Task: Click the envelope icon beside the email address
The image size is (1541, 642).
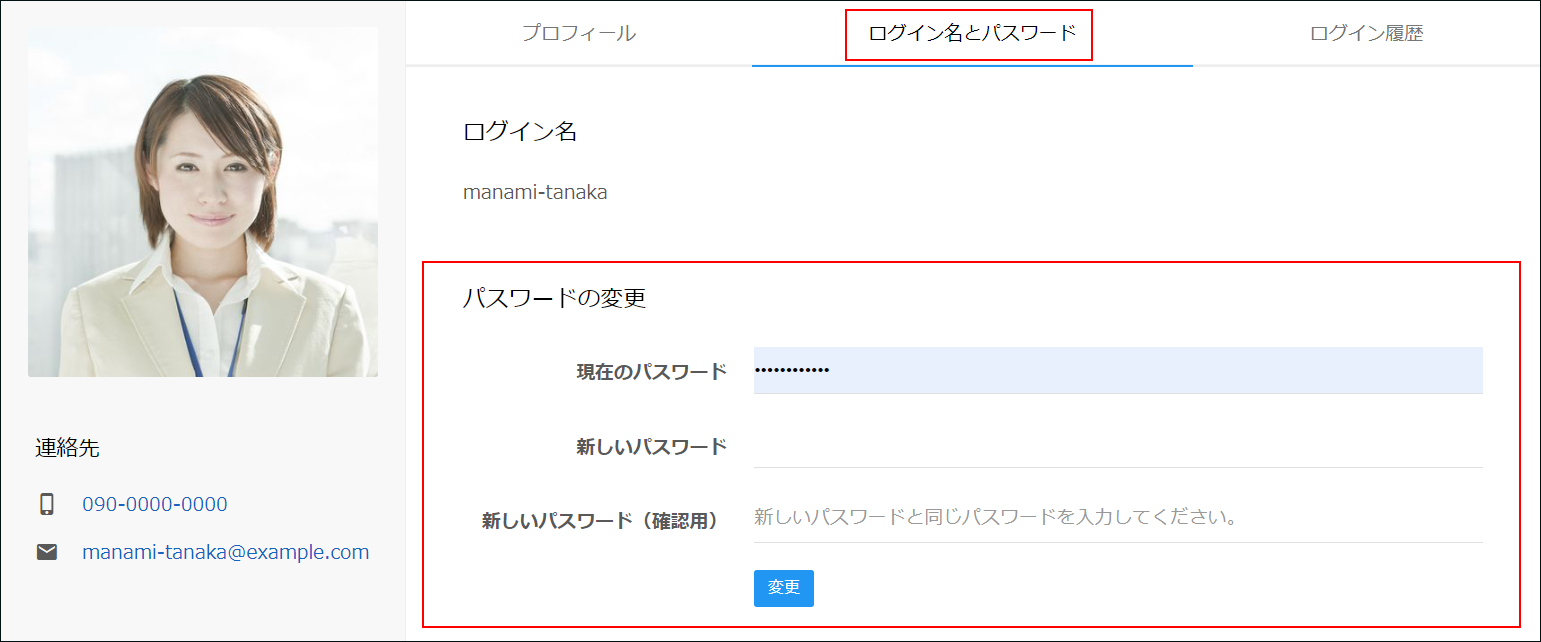Action: click(48, 552)
